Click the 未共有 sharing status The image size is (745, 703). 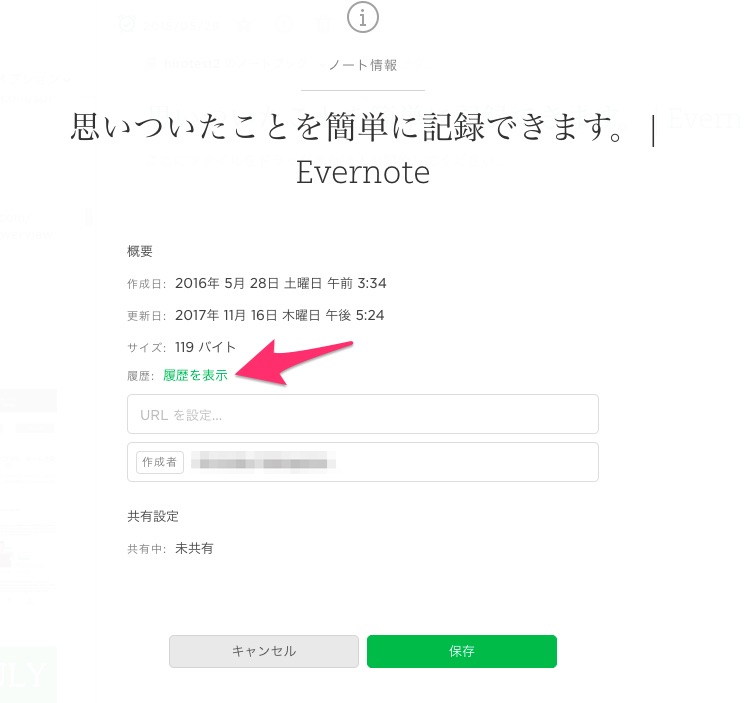pyautogui.click(x=194, y=548)
